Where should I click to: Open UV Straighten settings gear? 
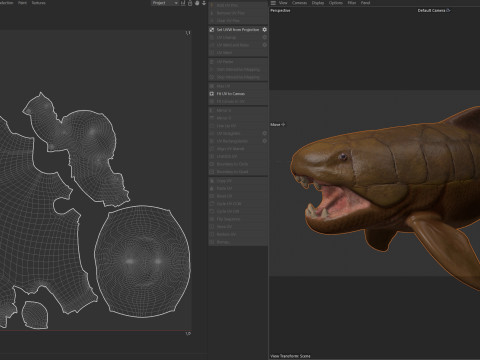point(264,133)
